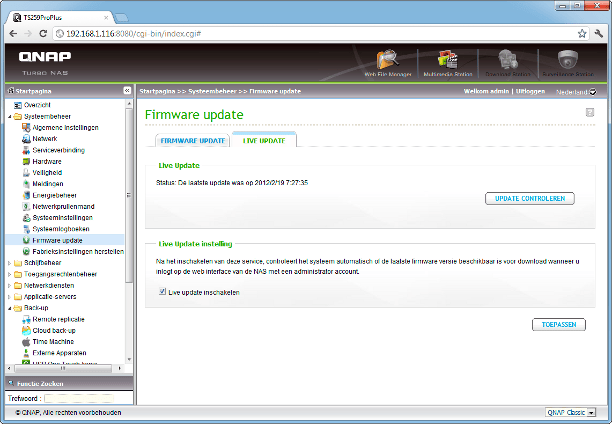
Task: Open Netwerkdiensten folder label
Action: coord(49,285)
